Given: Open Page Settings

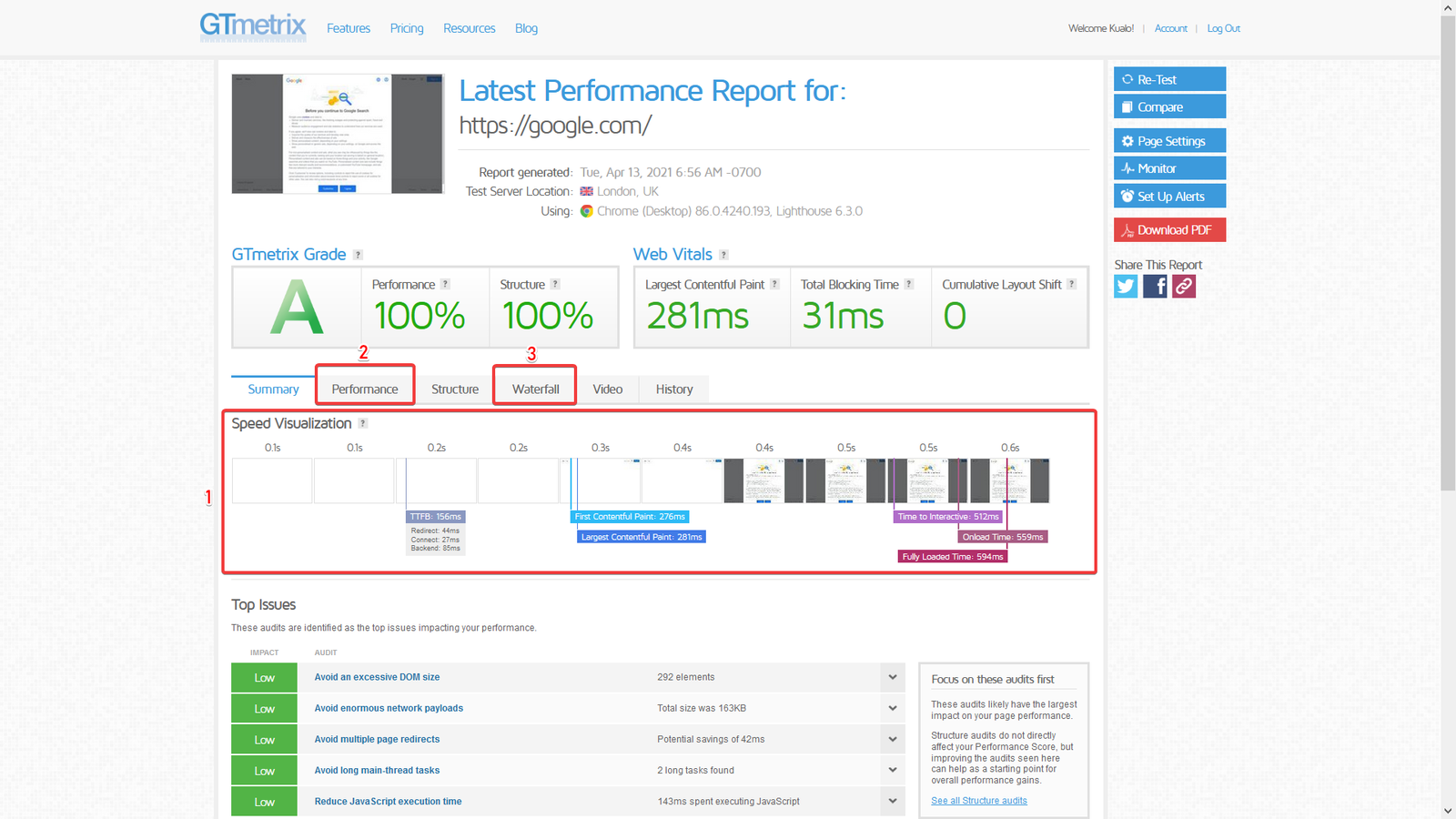Looking at the screenshot, I should pos(1169,141).
